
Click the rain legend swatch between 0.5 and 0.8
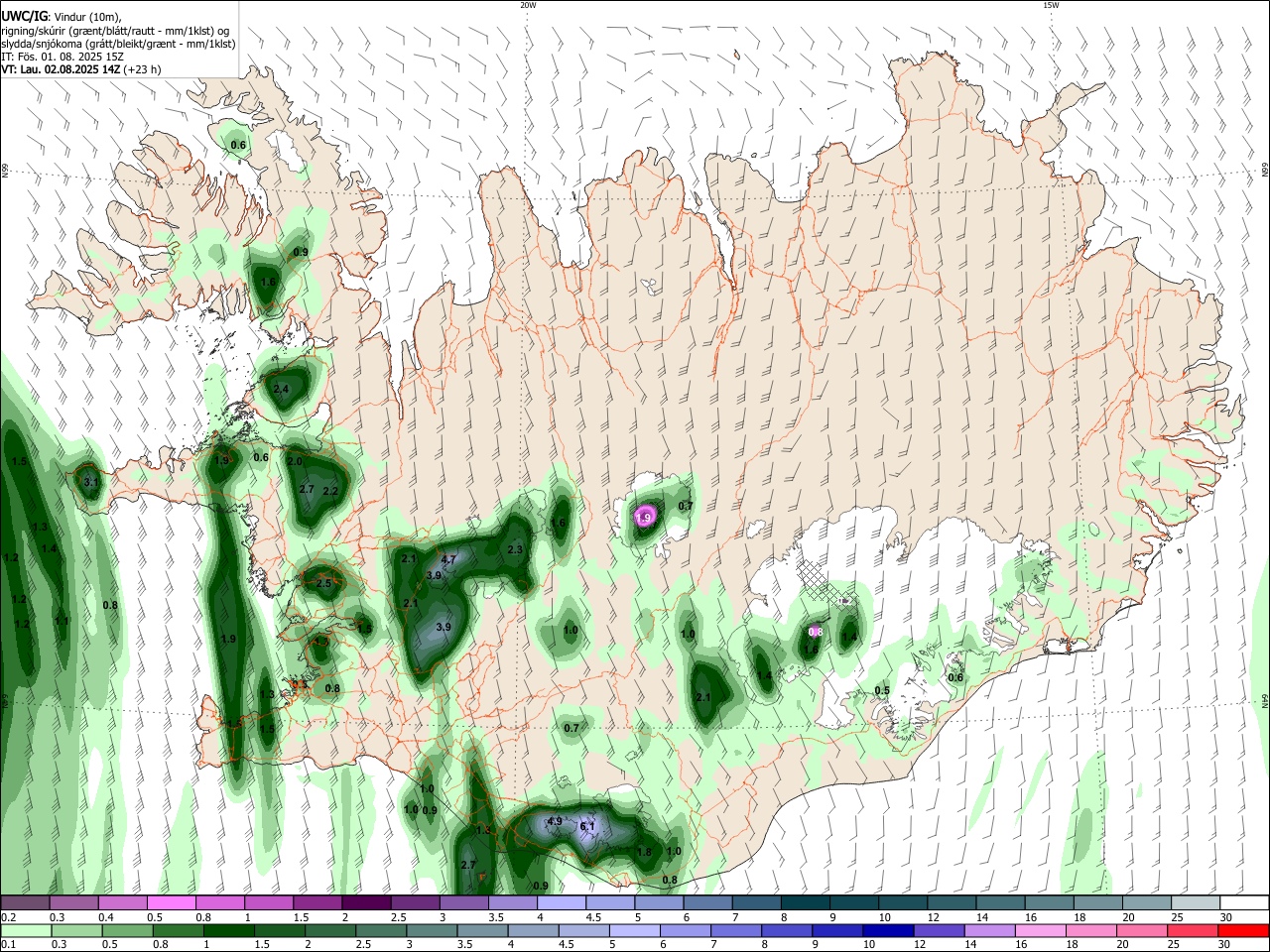[x=127, y=930]
